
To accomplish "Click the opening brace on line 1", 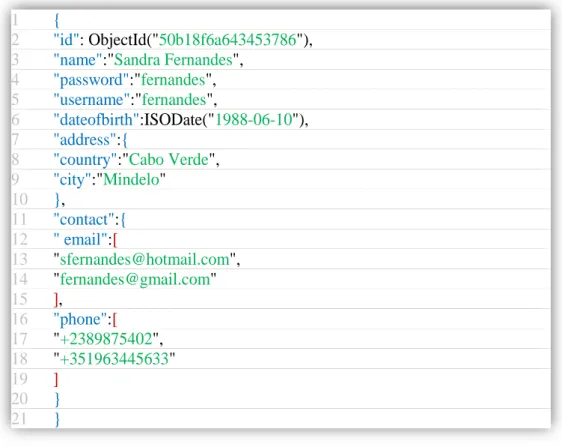I will pos(57,20).
